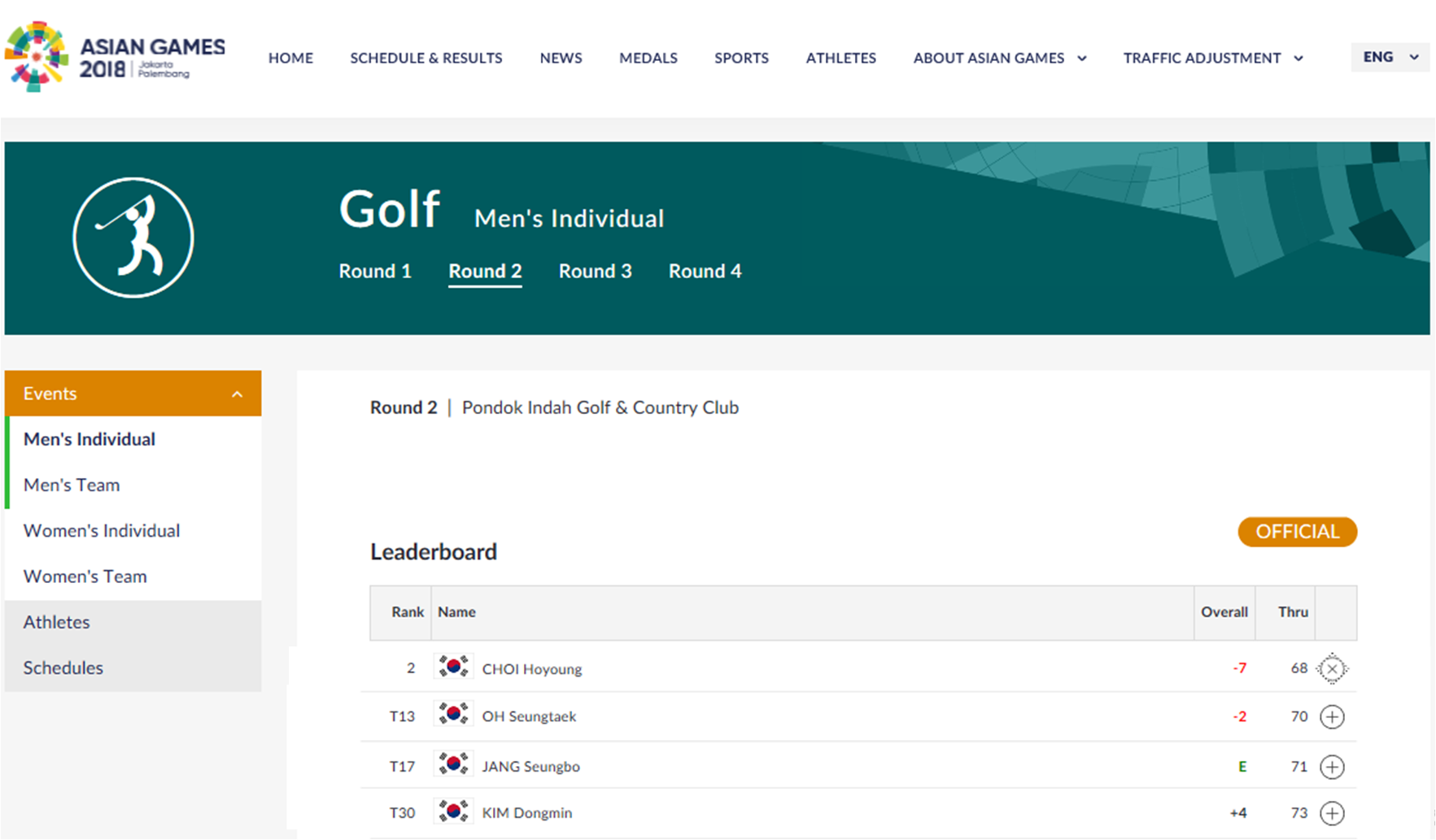Click the Asian Games 2018 logo
This screenshot has height=840, width=1436.
click(114, 57)
